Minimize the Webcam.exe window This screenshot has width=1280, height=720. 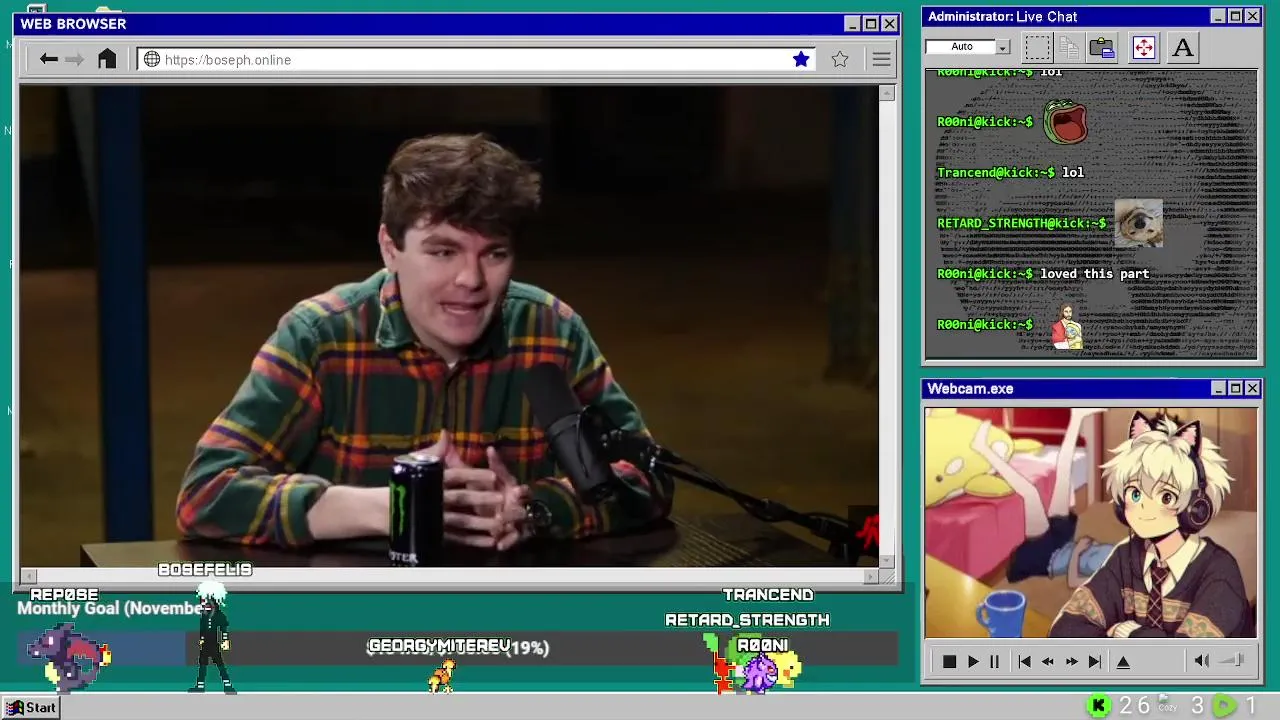[x=1218, y=388]
